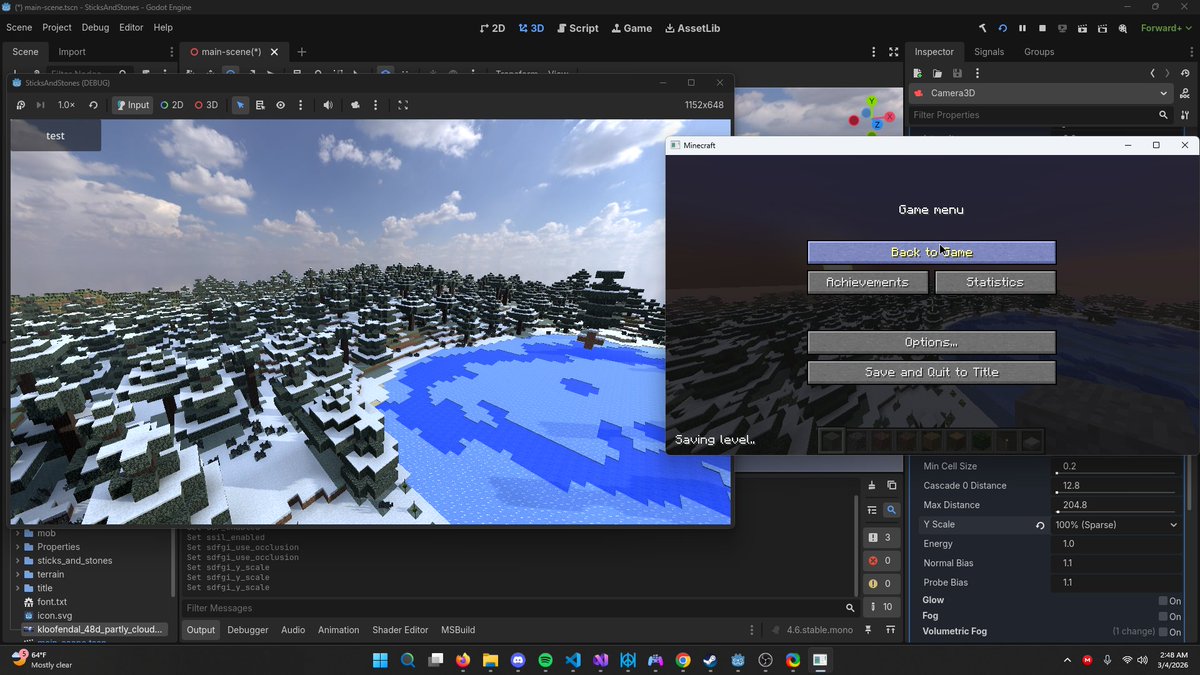Expand the terrain folder

(x=18, y=574)
